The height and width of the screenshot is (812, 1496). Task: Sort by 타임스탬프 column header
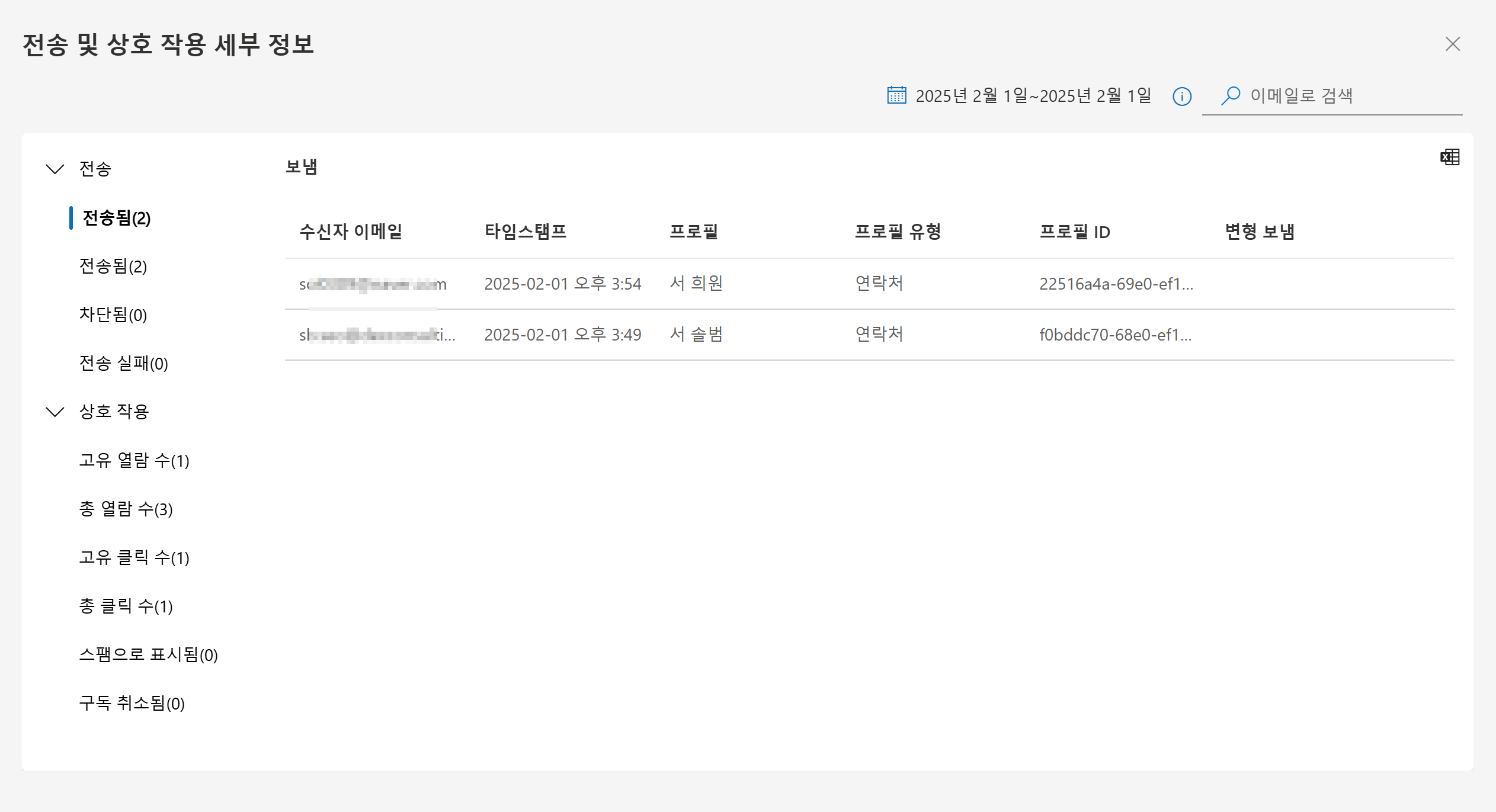point(526,232)
